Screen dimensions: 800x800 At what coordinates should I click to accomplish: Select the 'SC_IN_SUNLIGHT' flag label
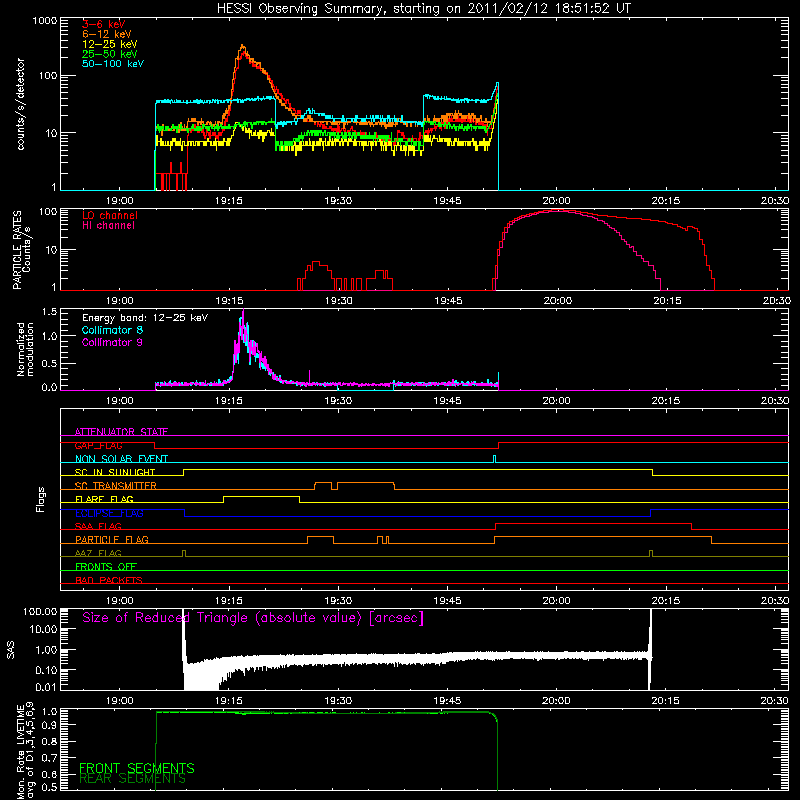tap(115, 472)
